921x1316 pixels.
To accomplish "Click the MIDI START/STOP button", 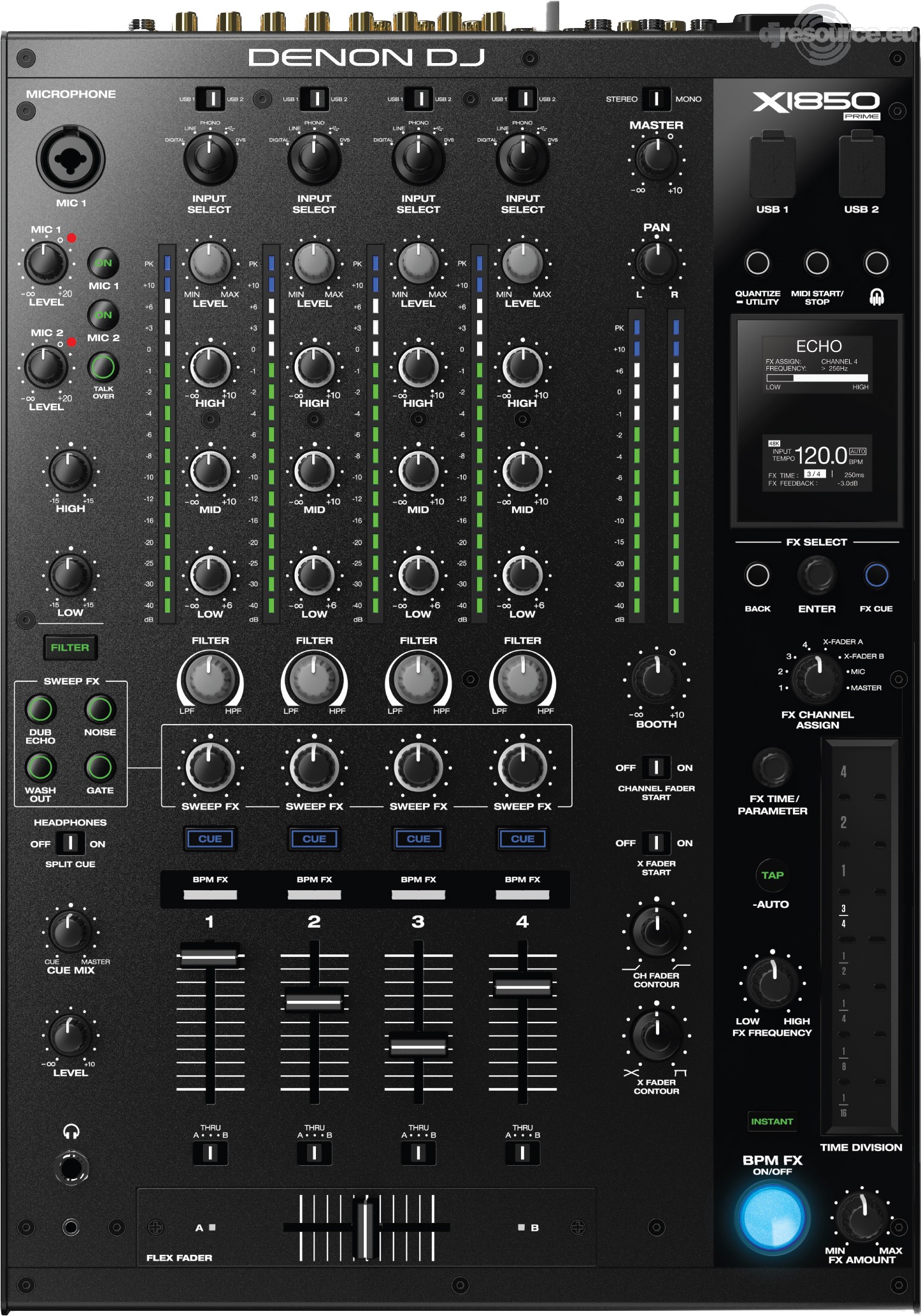I will click(x=817, y=263).
